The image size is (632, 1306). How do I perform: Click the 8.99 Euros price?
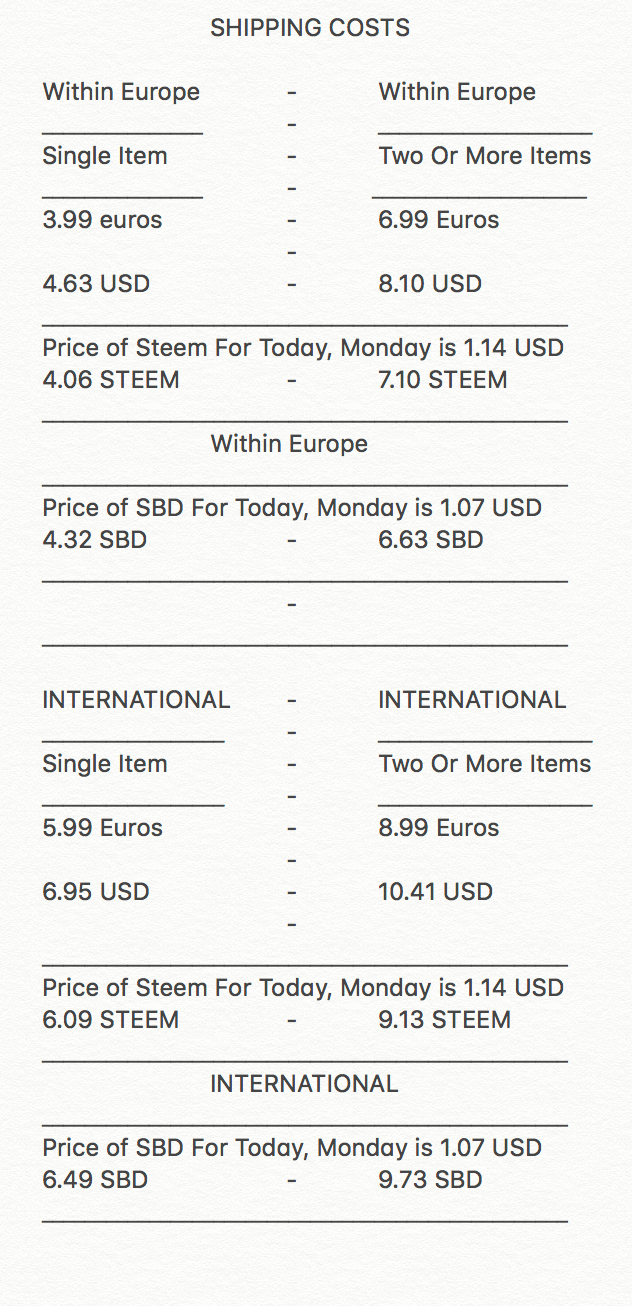[439, 828]
